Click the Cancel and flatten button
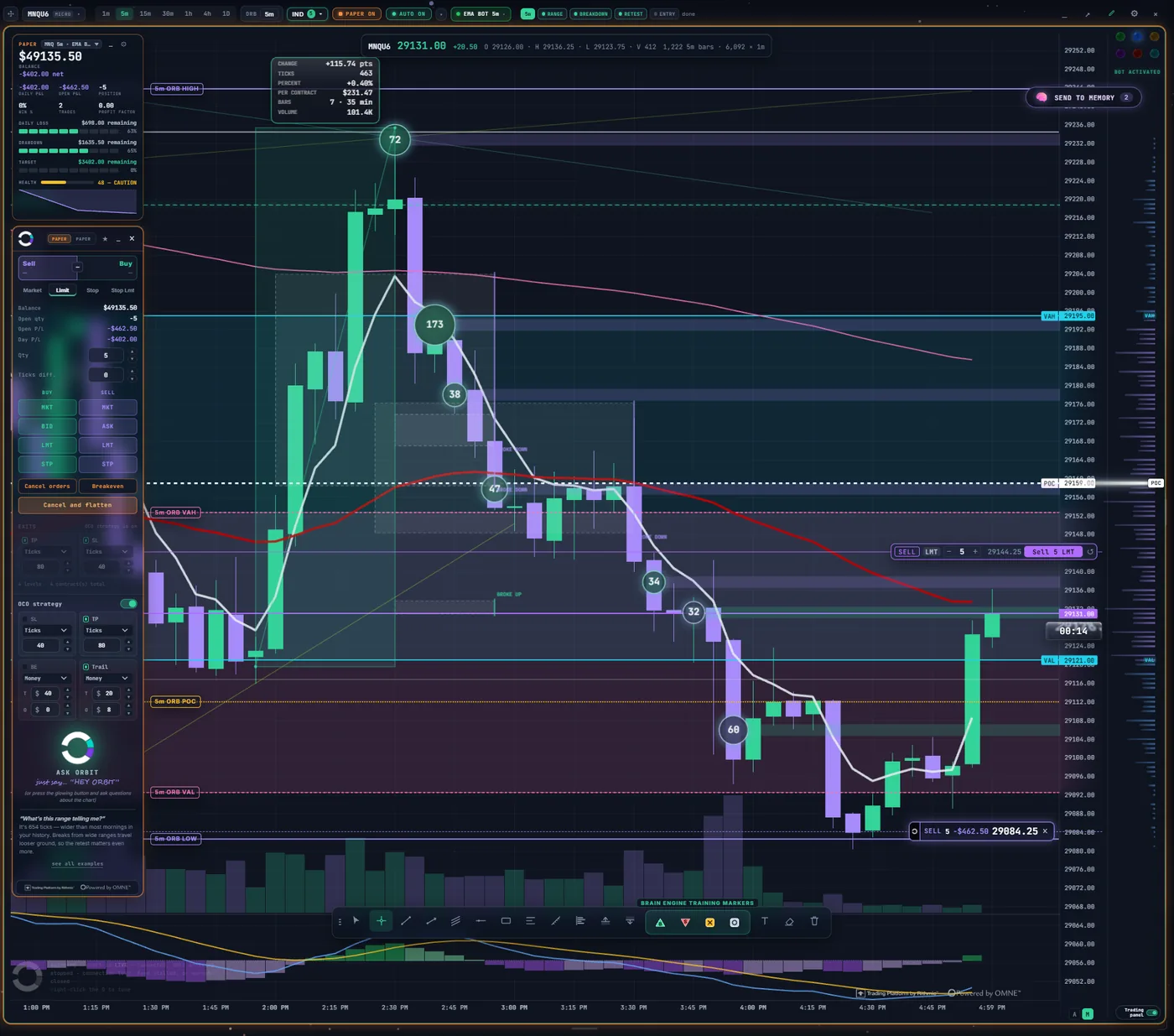 pos(77,505)
